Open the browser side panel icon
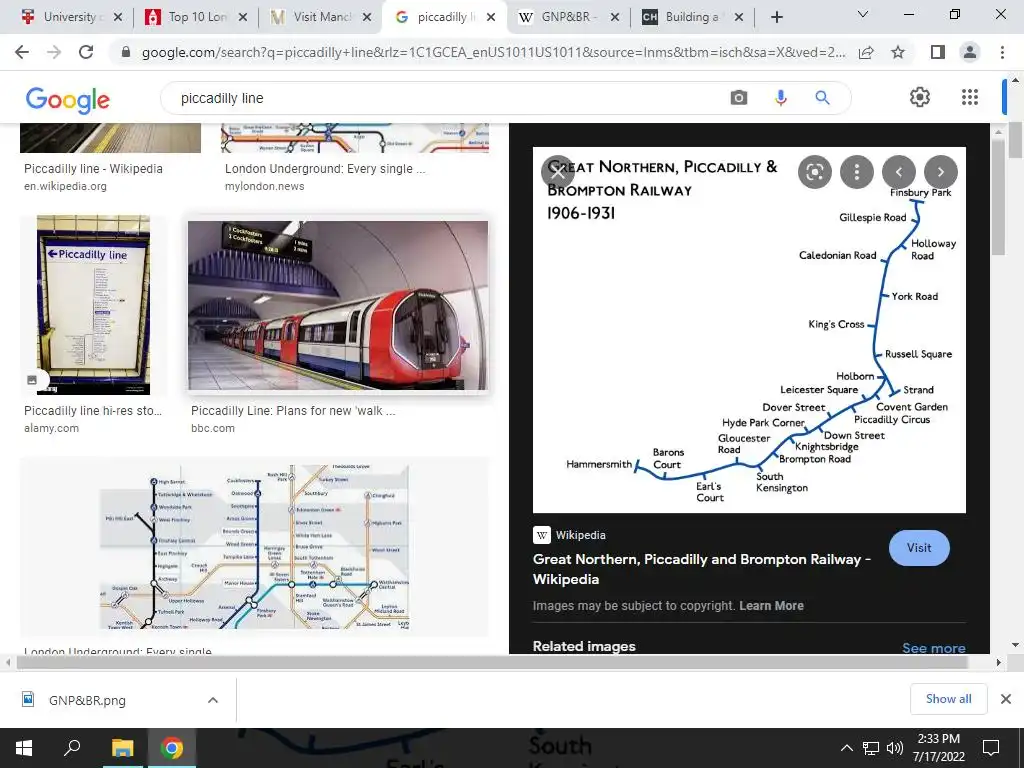The height and width of the screenshot is (768, 1024). 938,52
